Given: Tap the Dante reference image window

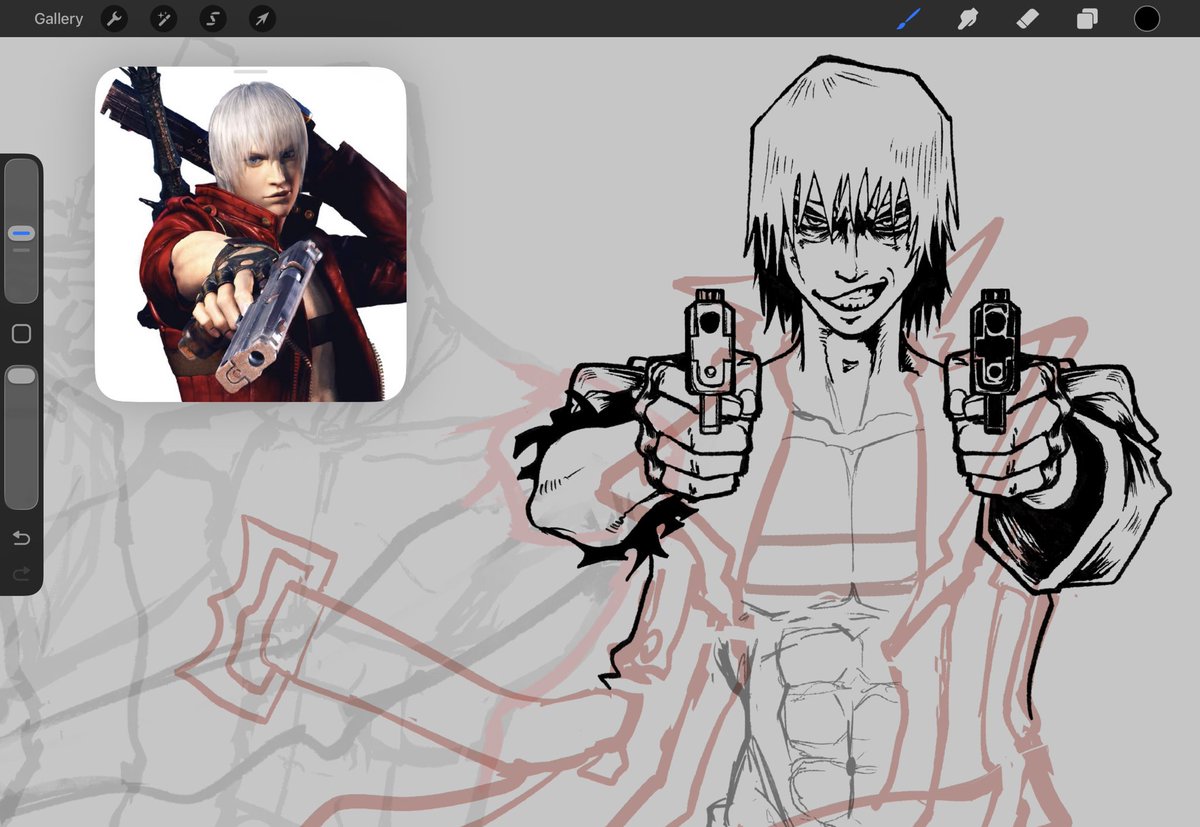Looking at the screenshot, I should (x=250, y=234).
